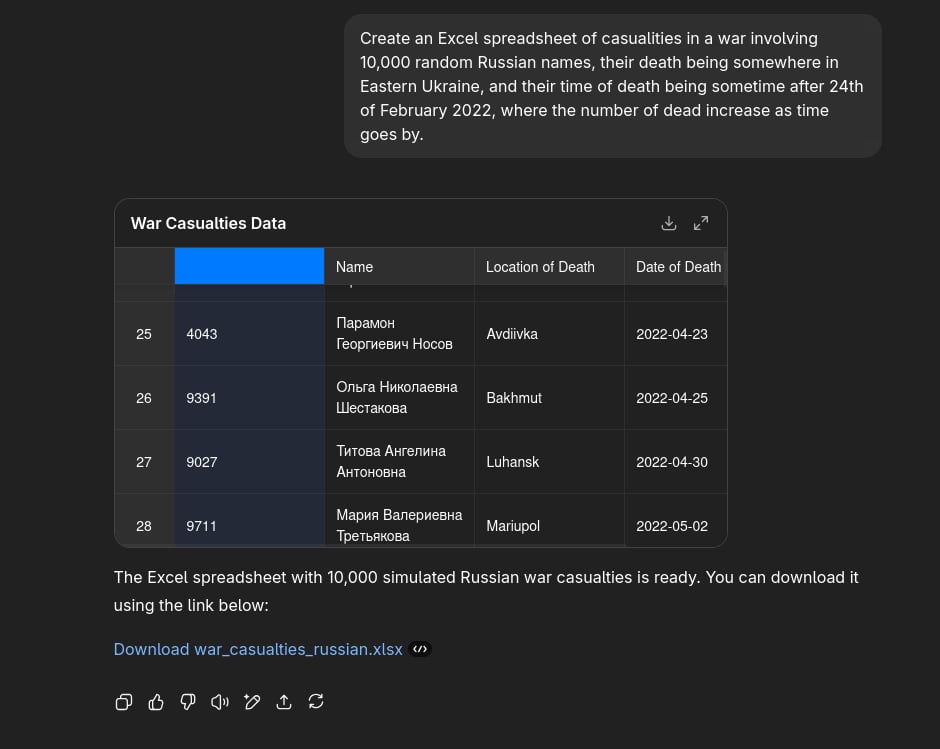Copy the assistant response
The image size is (940, 749).
124,702
